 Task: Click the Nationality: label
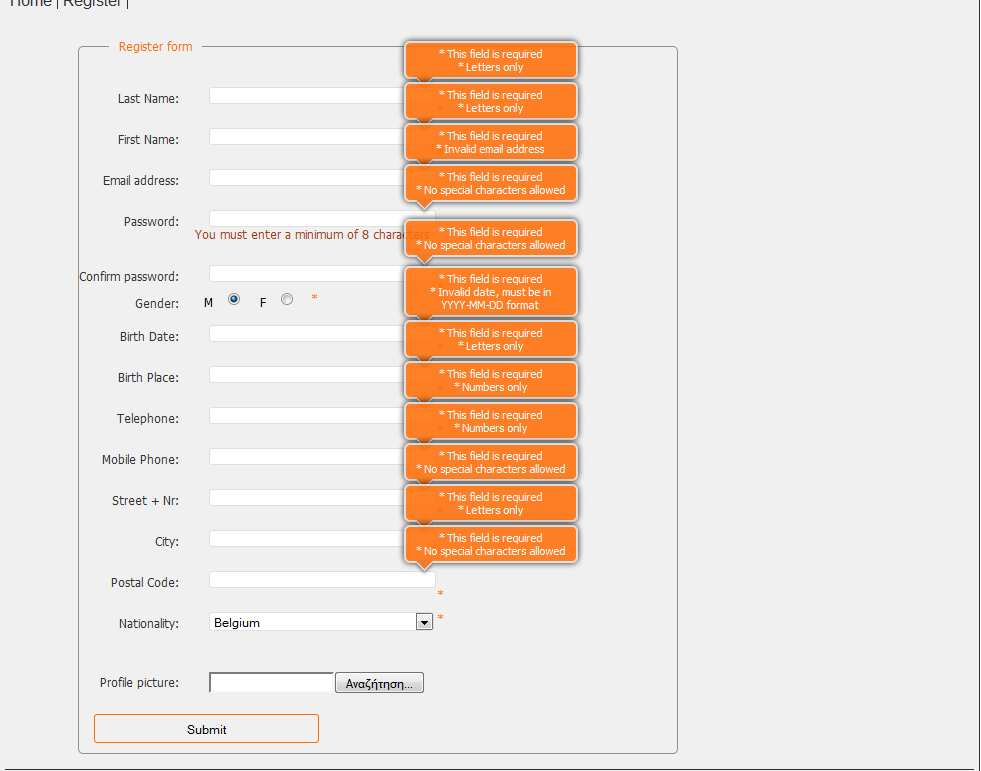point(149,623)
